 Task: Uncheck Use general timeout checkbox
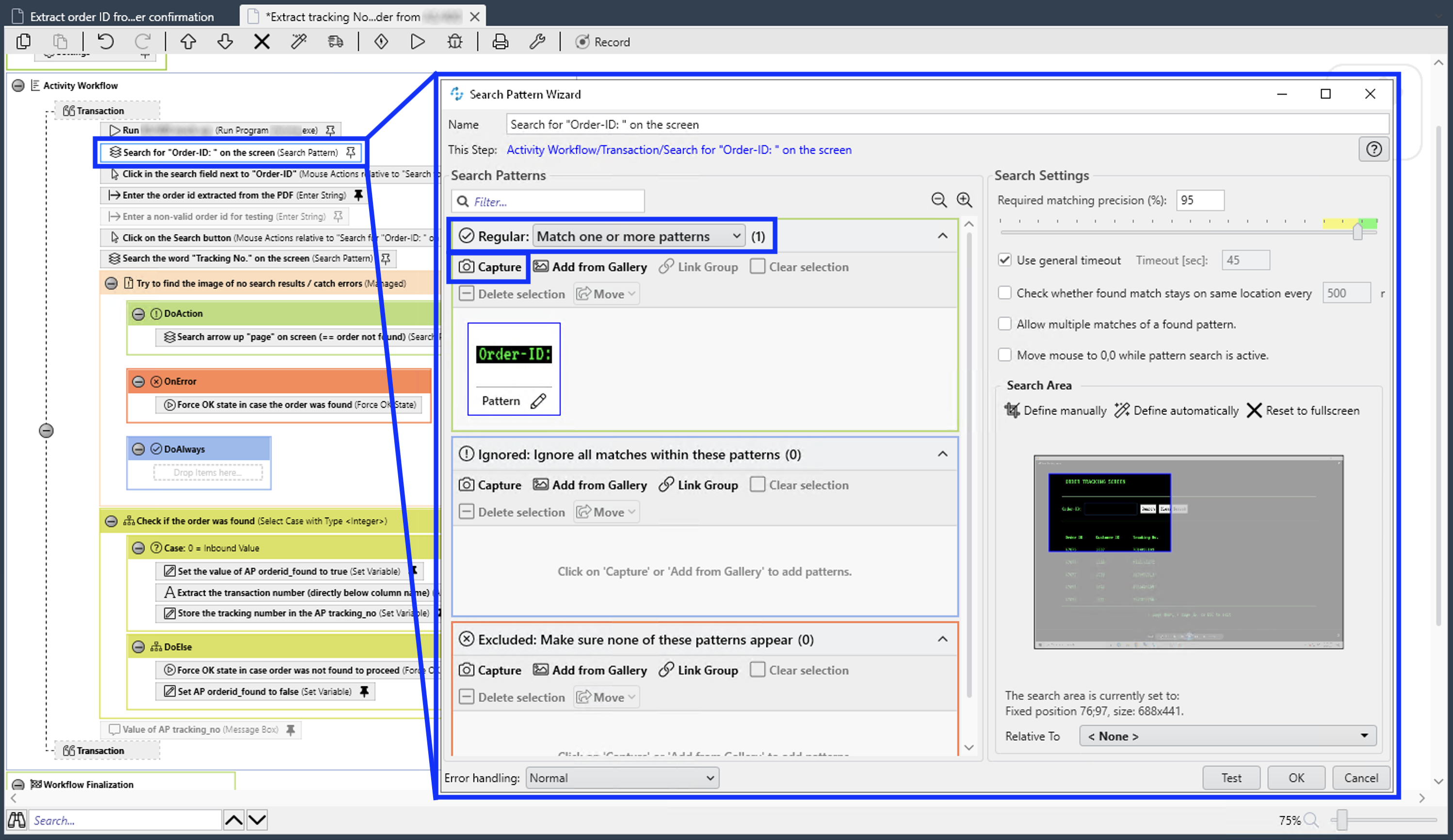tap(1004, 260)
